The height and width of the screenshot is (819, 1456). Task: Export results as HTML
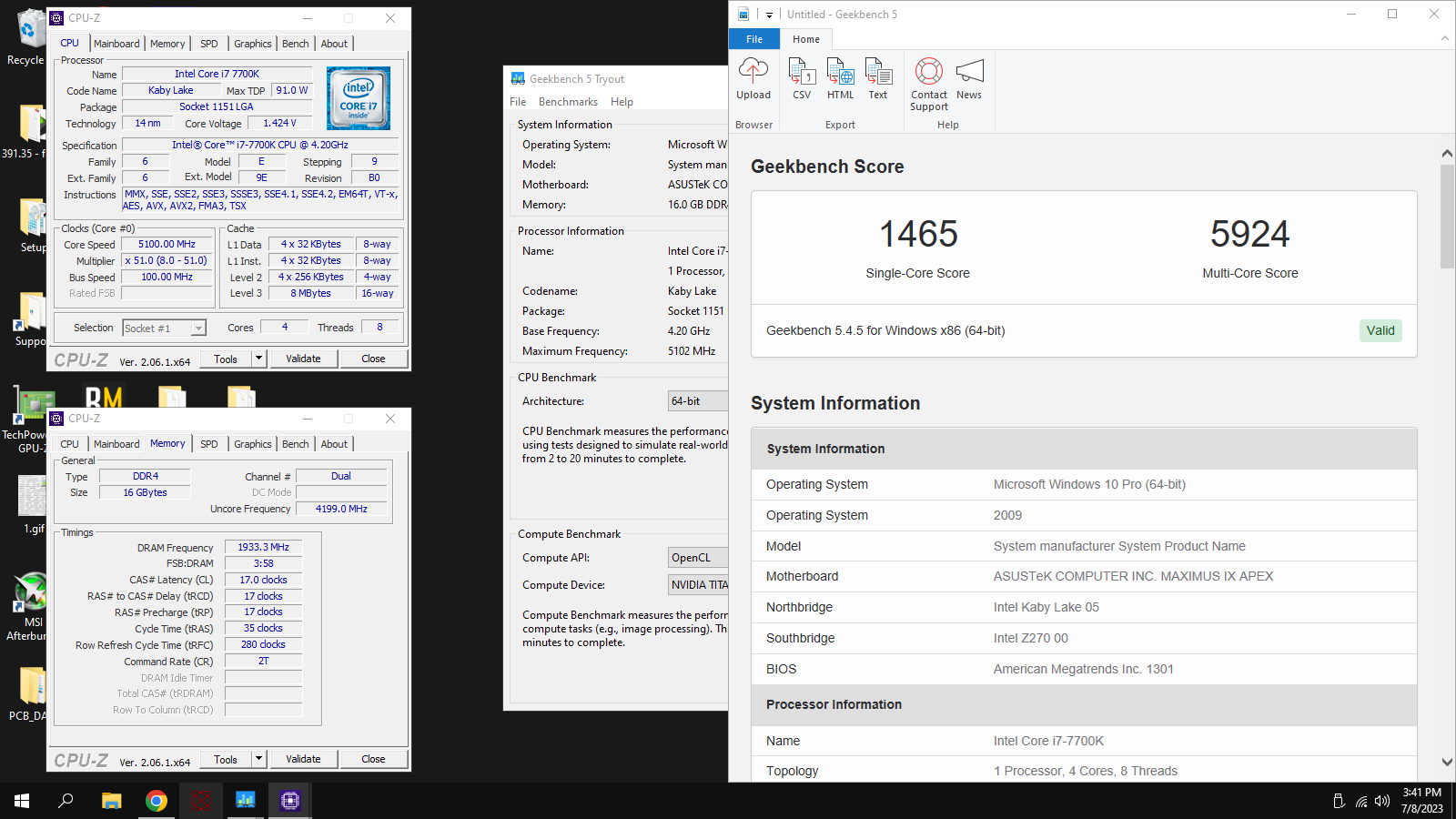pos(840,79)
